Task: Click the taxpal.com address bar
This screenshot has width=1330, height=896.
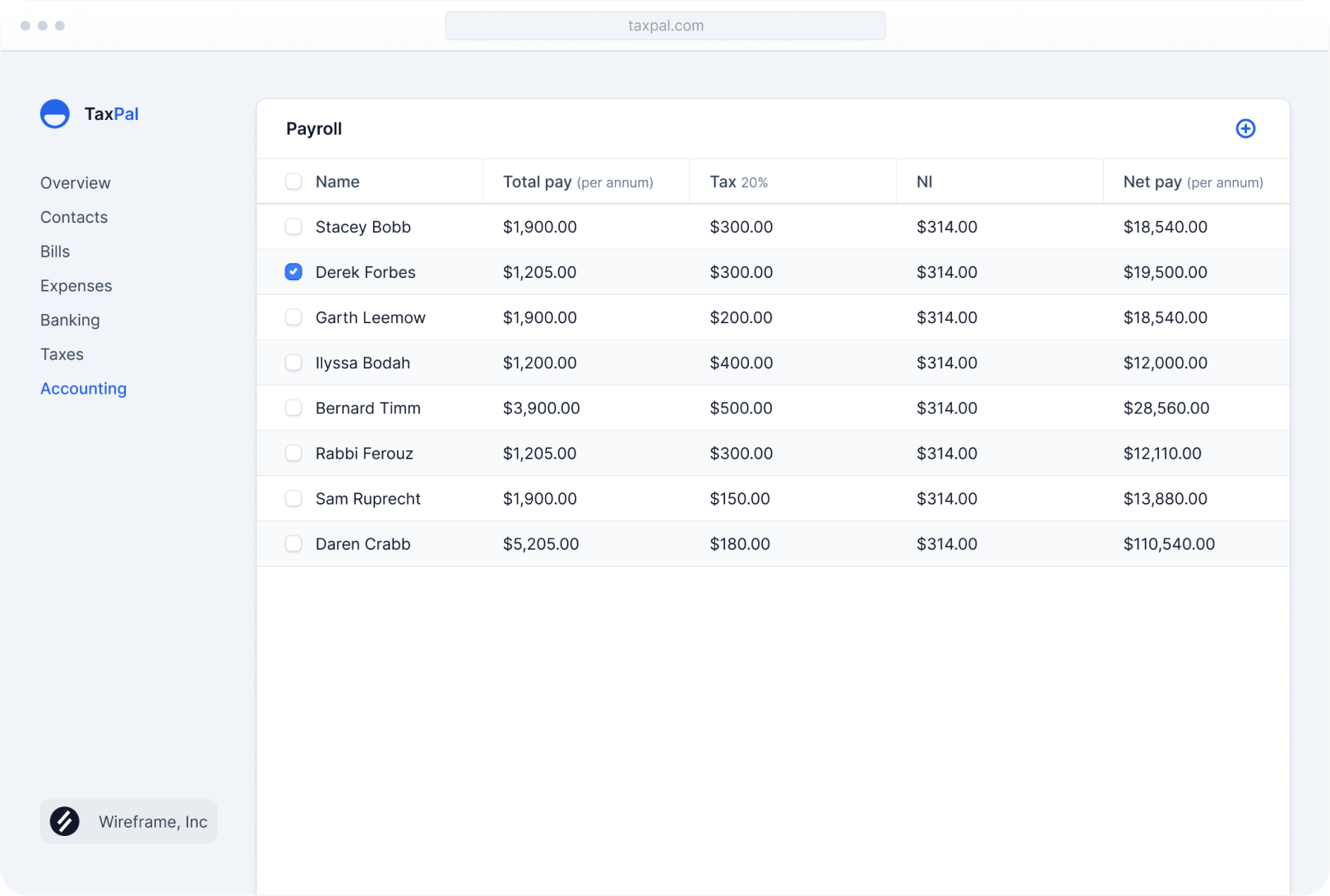Action: [x=665, y=25]
